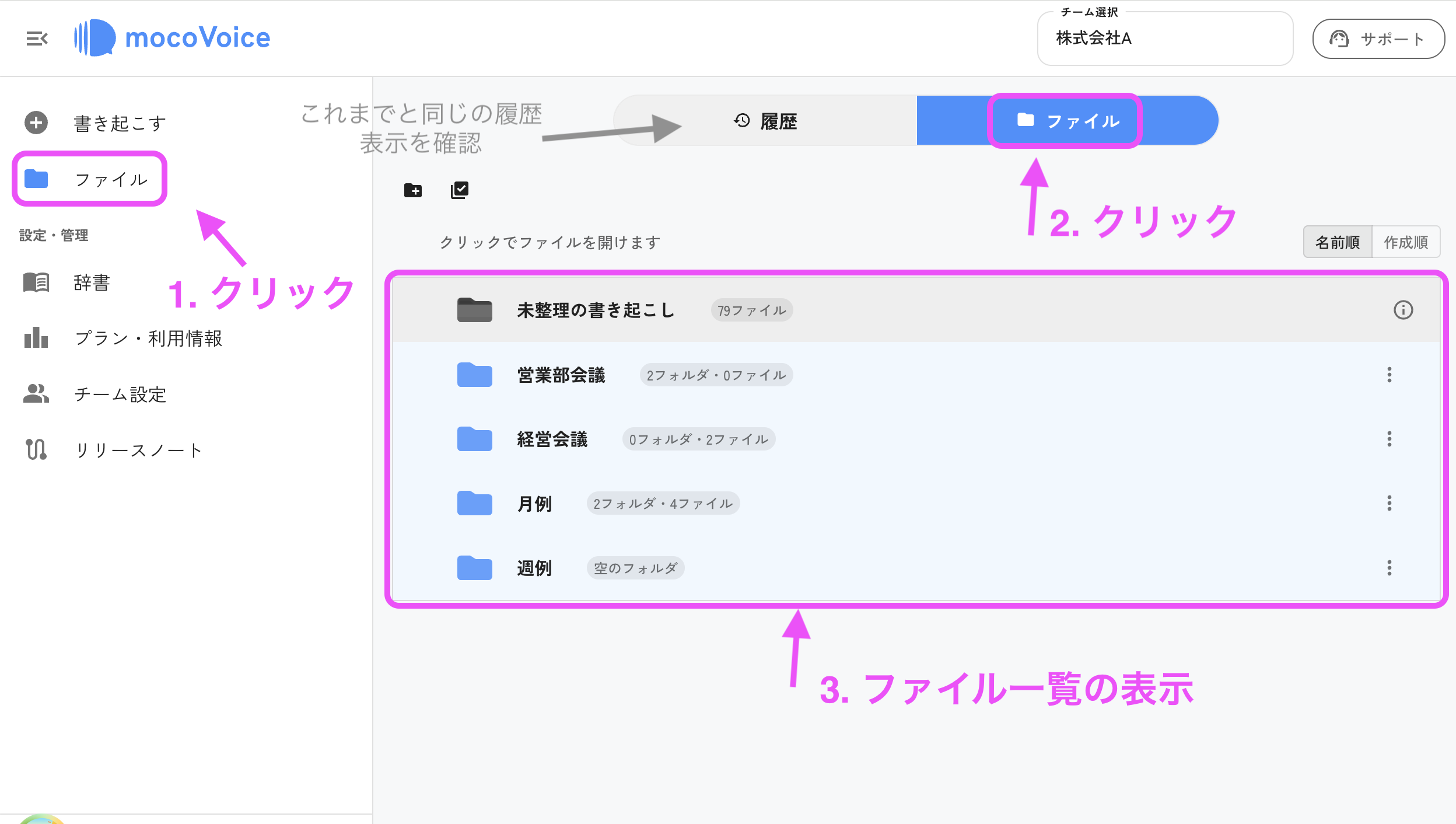Open the more-options menu for 週例

click(x=1389, y=568)
